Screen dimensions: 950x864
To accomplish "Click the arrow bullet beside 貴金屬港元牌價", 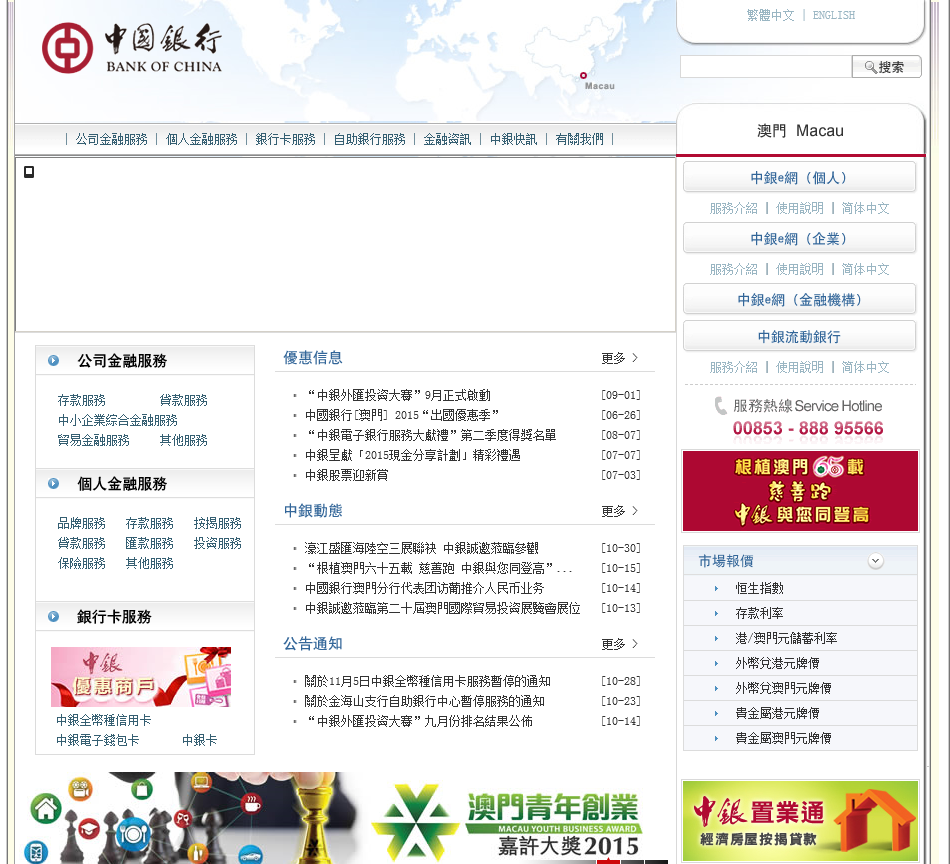I will click(716, 714).
